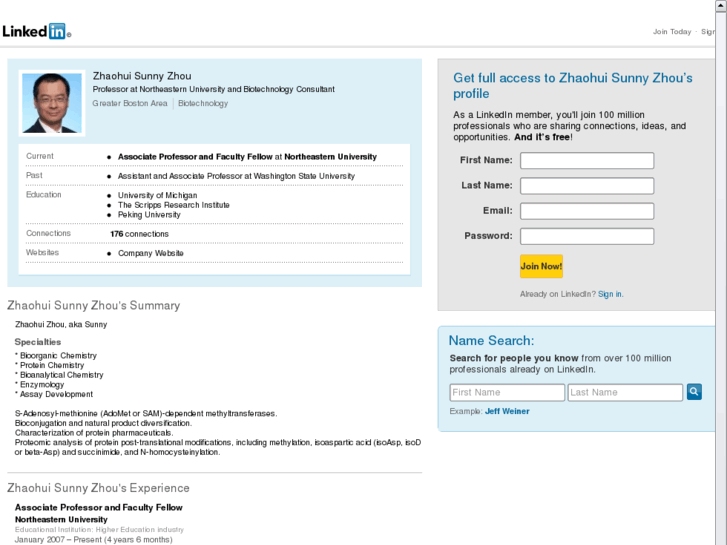
Task: Click the name search magnifier button
Action: coord(694,392)
